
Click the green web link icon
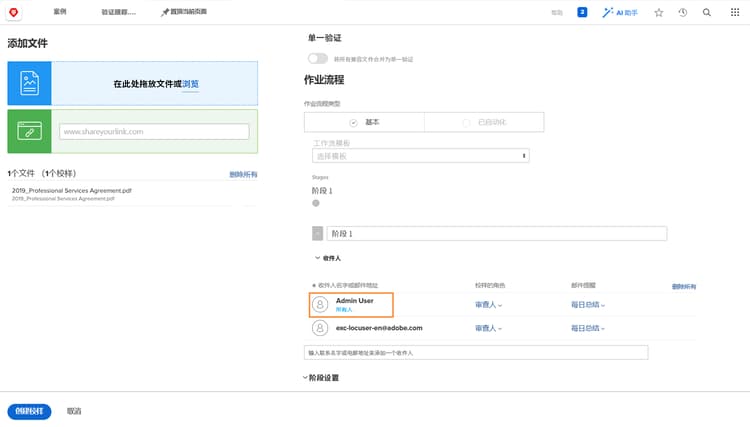click(x=29, y=131)
